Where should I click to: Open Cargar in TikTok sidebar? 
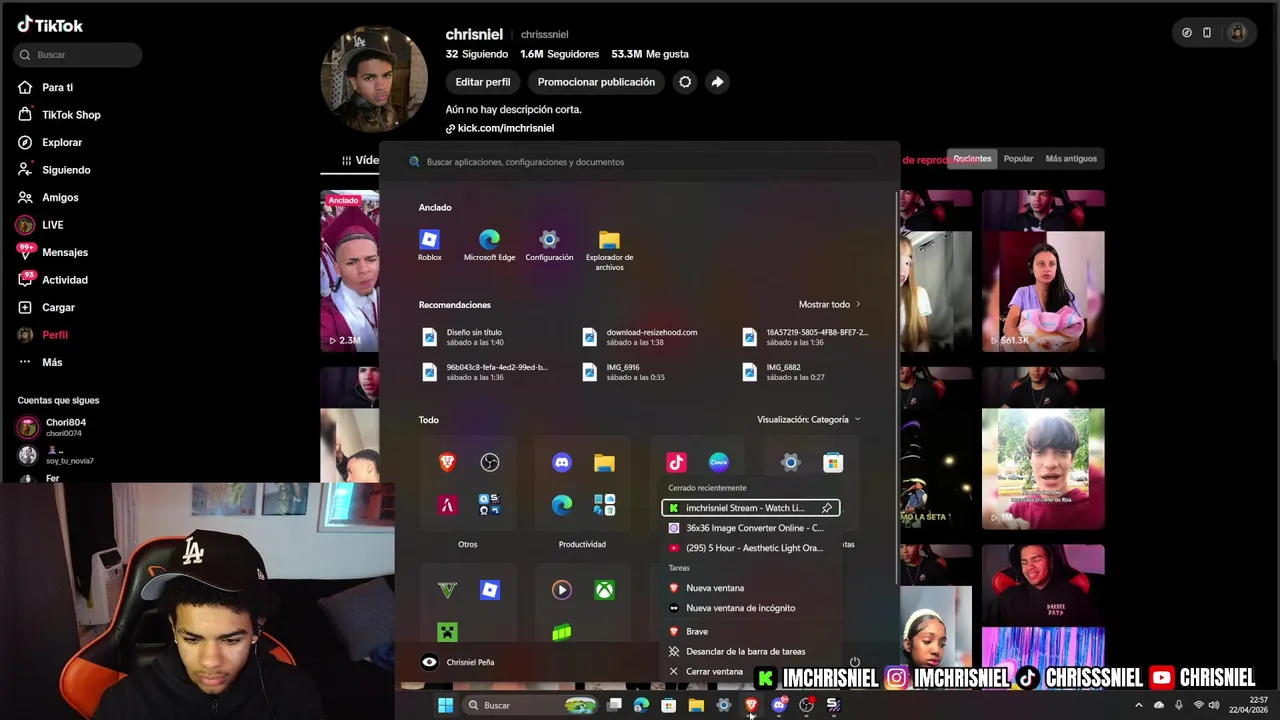[x=58, y=308]
